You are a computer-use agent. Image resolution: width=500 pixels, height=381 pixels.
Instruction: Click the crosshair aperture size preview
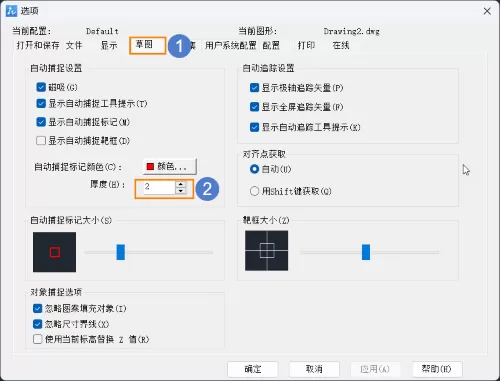click(267, 251)
